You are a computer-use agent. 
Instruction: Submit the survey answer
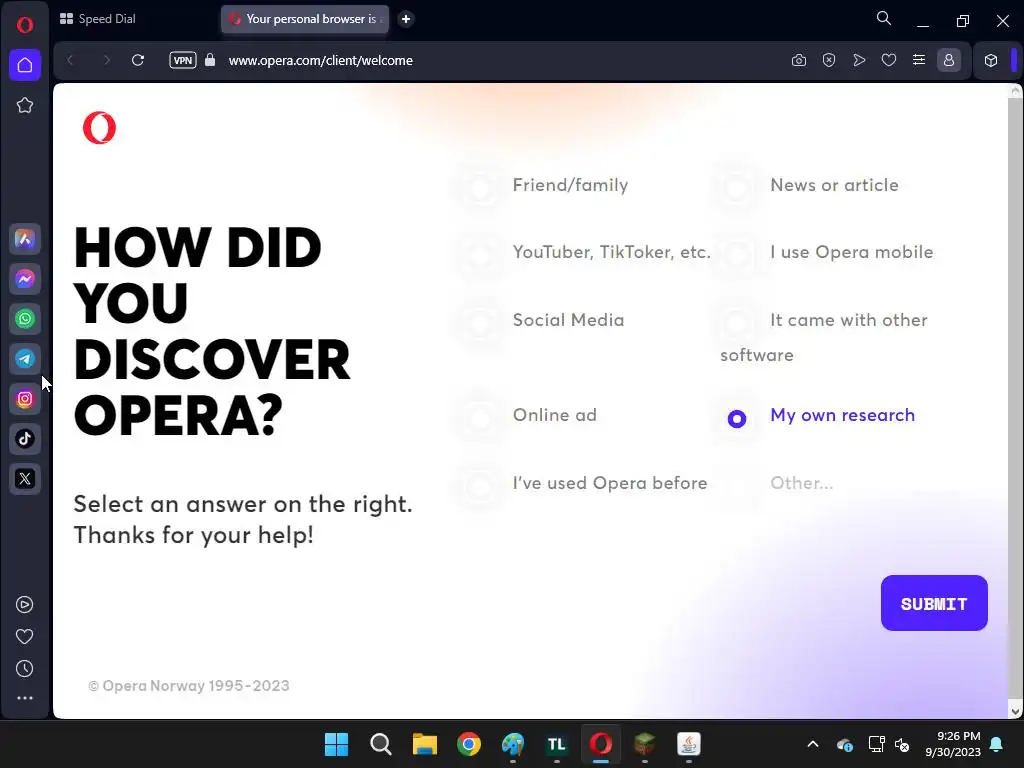pos(934,603)
